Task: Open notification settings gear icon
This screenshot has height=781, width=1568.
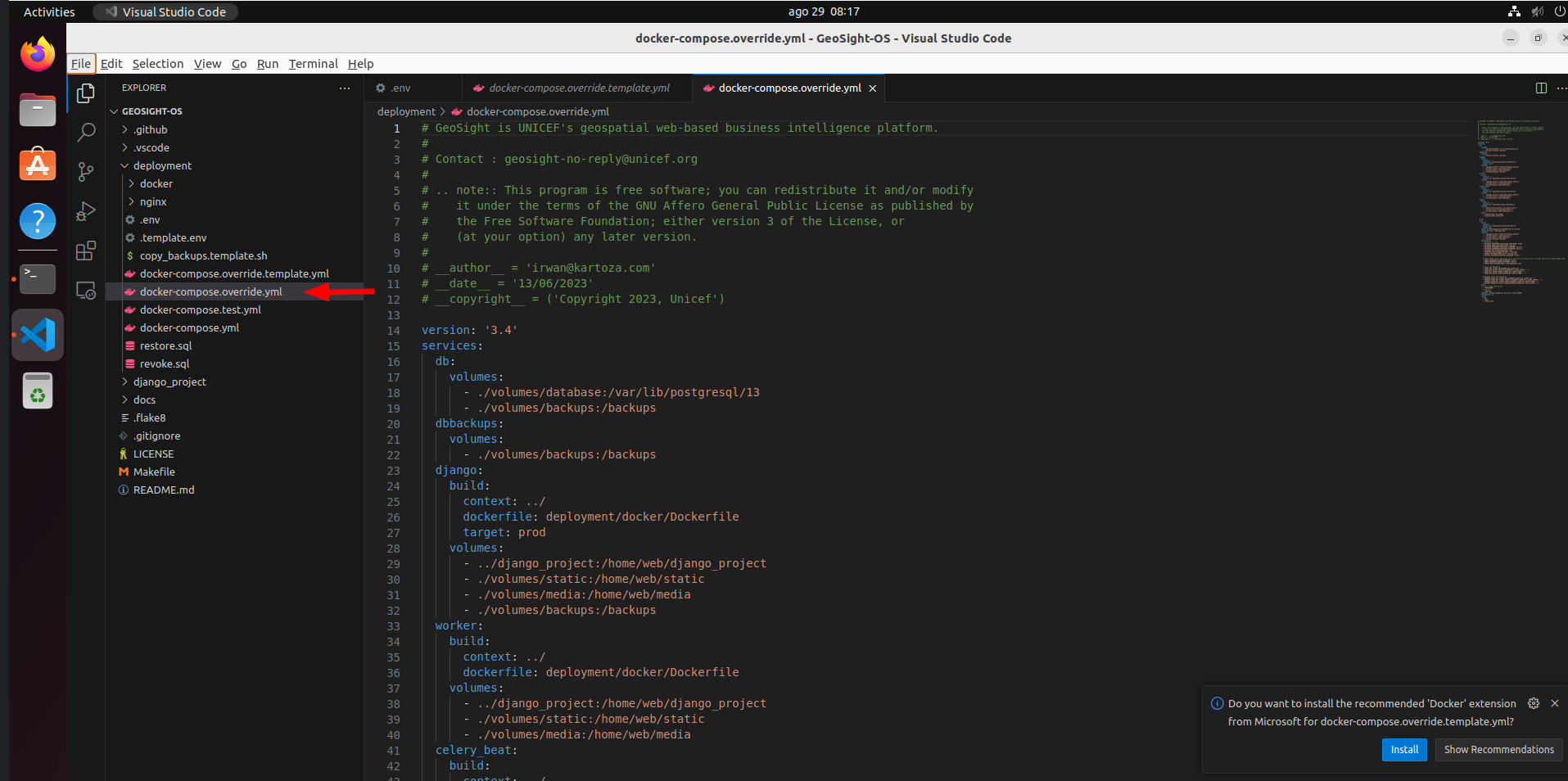Action: click(x=1534, y=703)
